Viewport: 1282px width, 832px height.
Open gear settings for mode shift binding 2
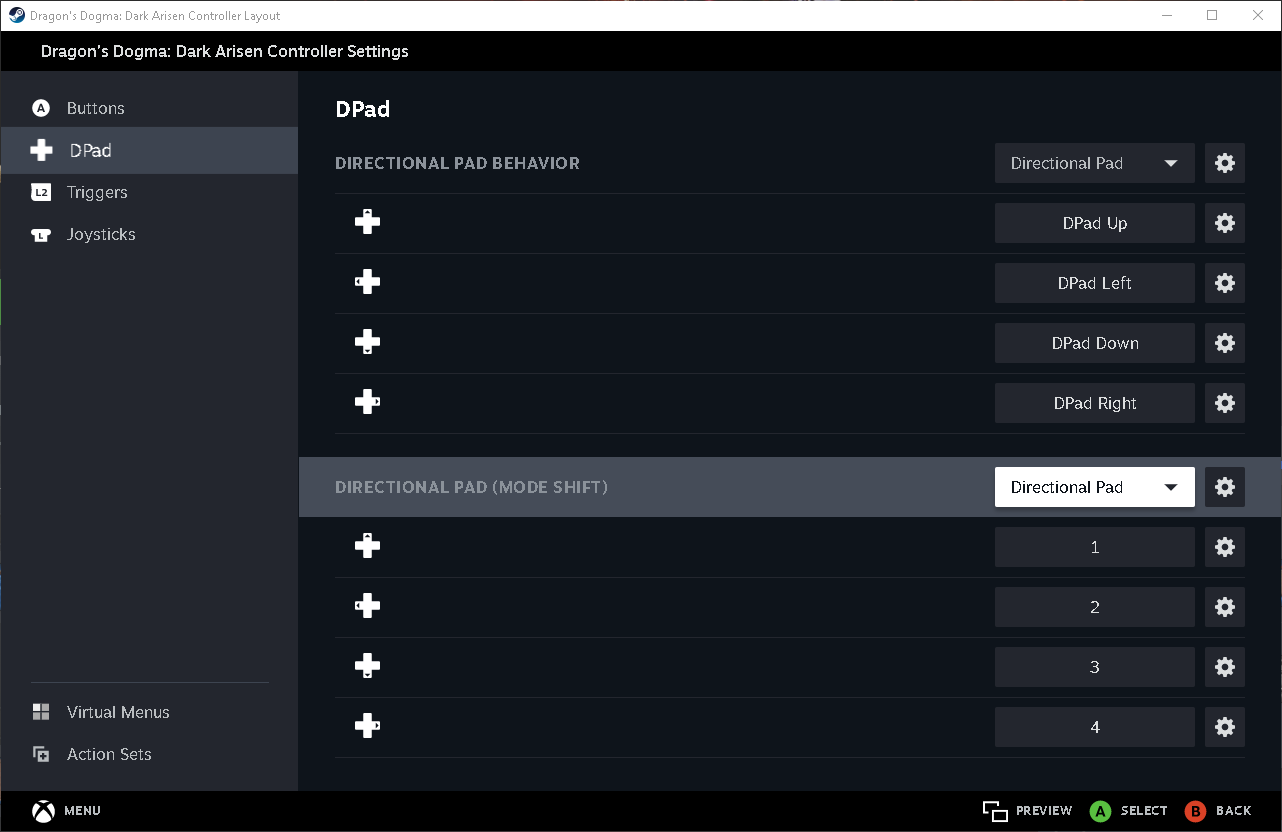(x=1225, y=607)
